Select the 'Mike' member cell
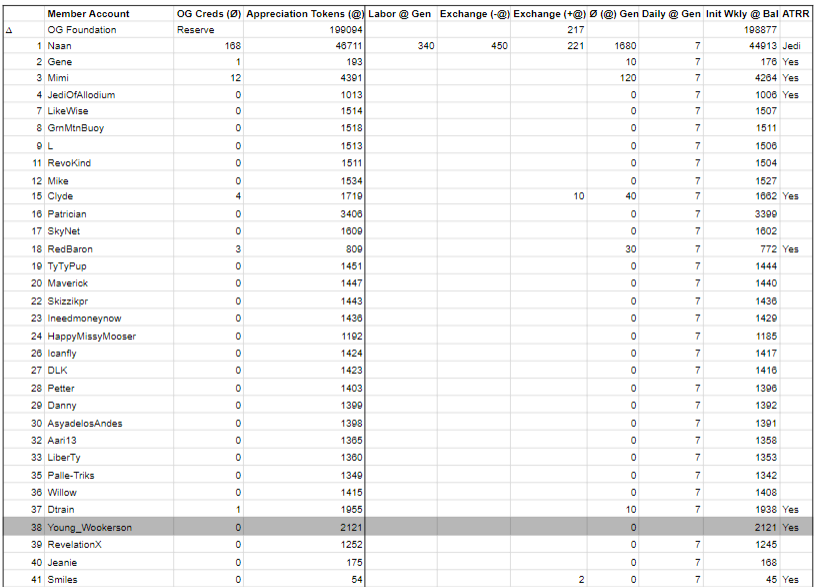The width and height of the screenshot is (814, 587). click(58, 181)
